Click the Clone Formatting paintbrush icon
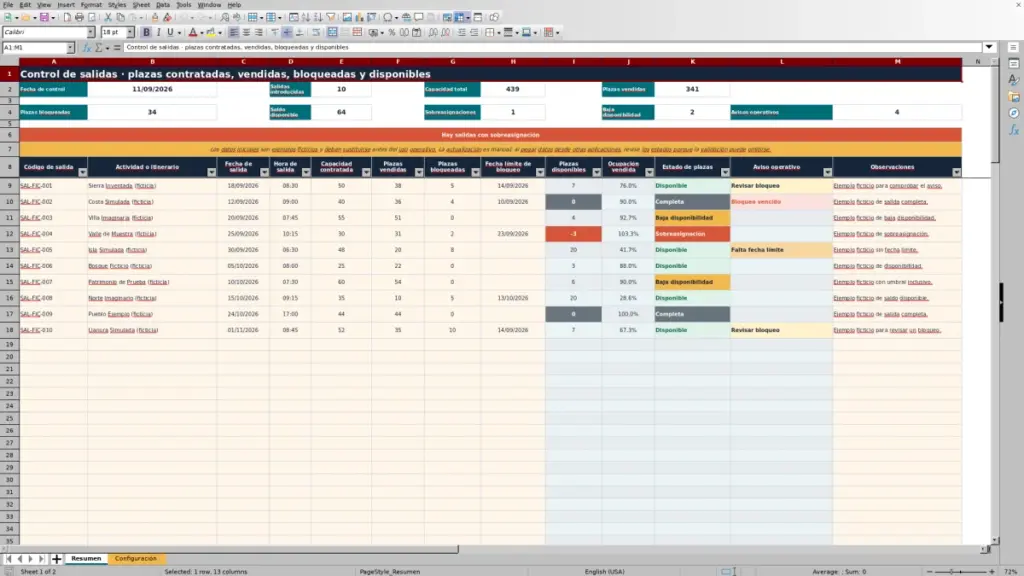This screenshot has width=1024, height=576. 155,18
